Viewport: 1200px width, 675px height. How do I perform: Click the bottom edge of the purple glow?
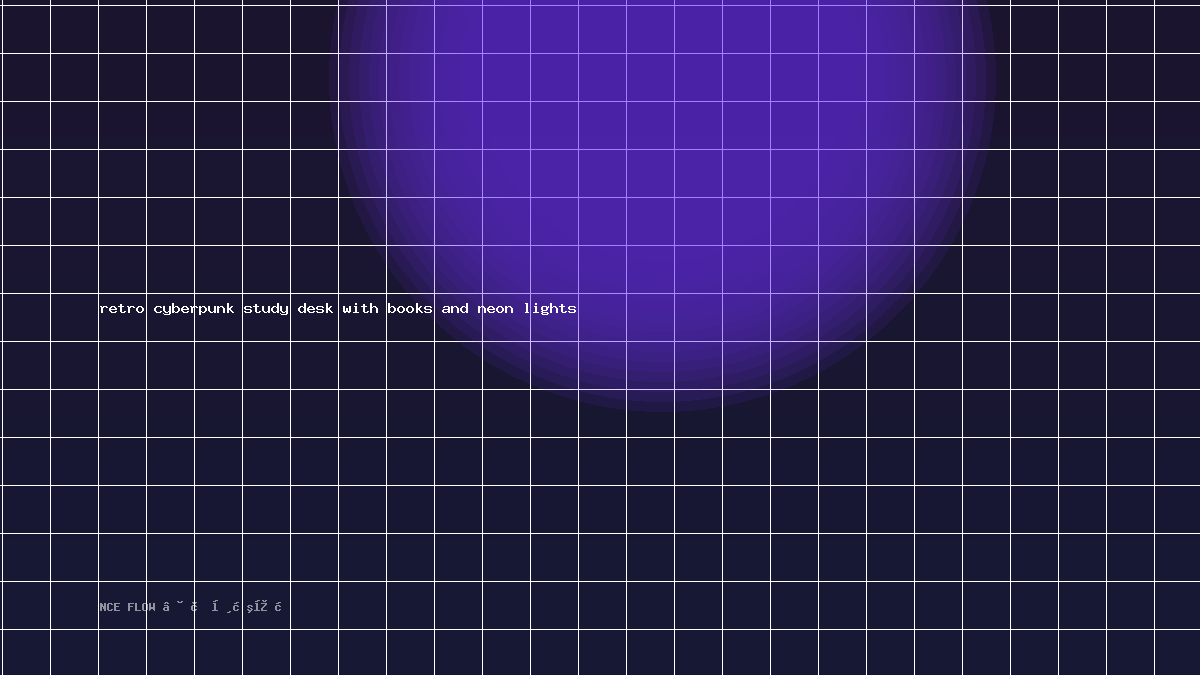coord(662,410)
